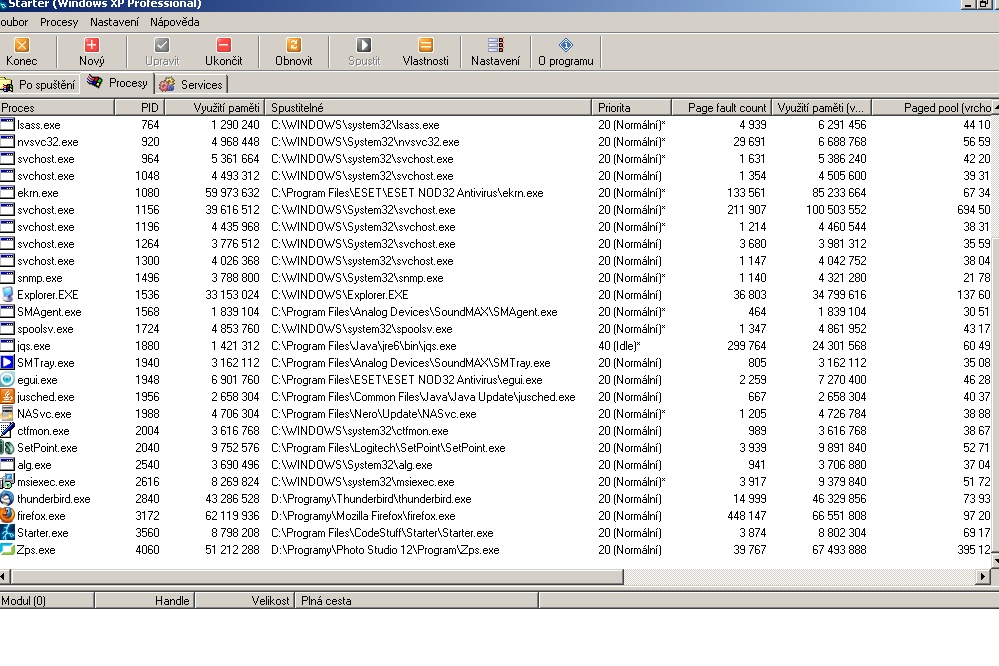999x666 pixels.
Task: Select the thunderbird.exe process row
Action: (53, 499)
